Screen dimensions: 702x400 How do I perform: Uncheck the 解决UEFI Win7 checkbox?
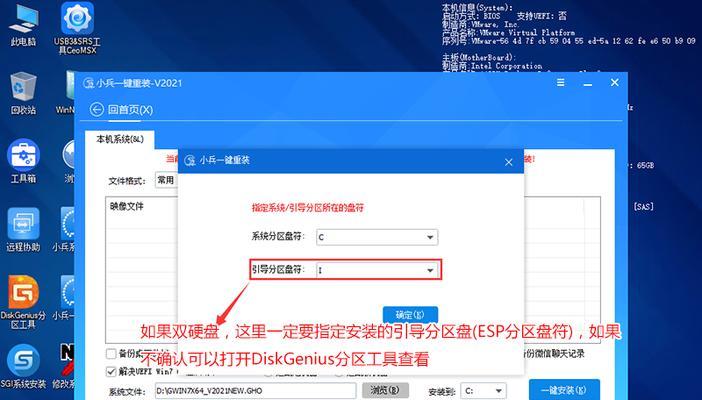111,371
